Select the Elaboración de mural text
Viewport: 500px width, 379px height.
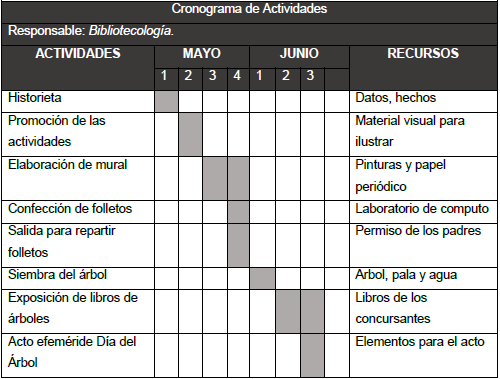(x=68, y=165)
